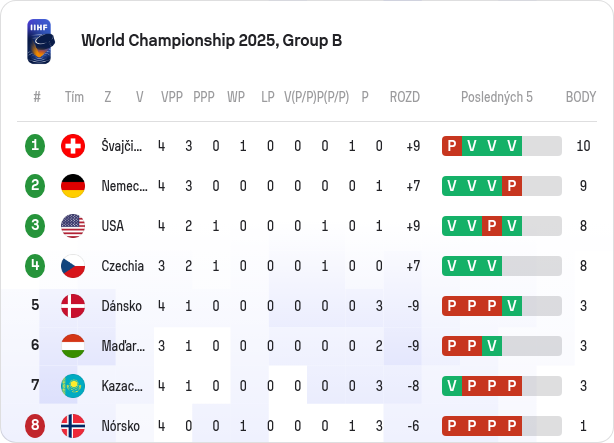The height and width of the screenshot is (443, 614).
Task: Open Hungary via its flag icon
Action: pyautogui.click(x=73, y=346)
